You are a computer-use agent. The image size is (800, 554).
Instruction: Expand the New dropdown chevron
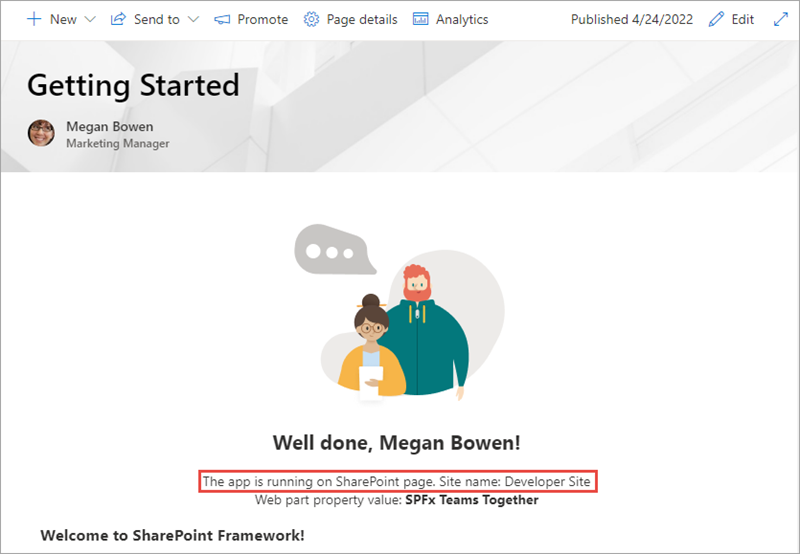coord(90,19)
